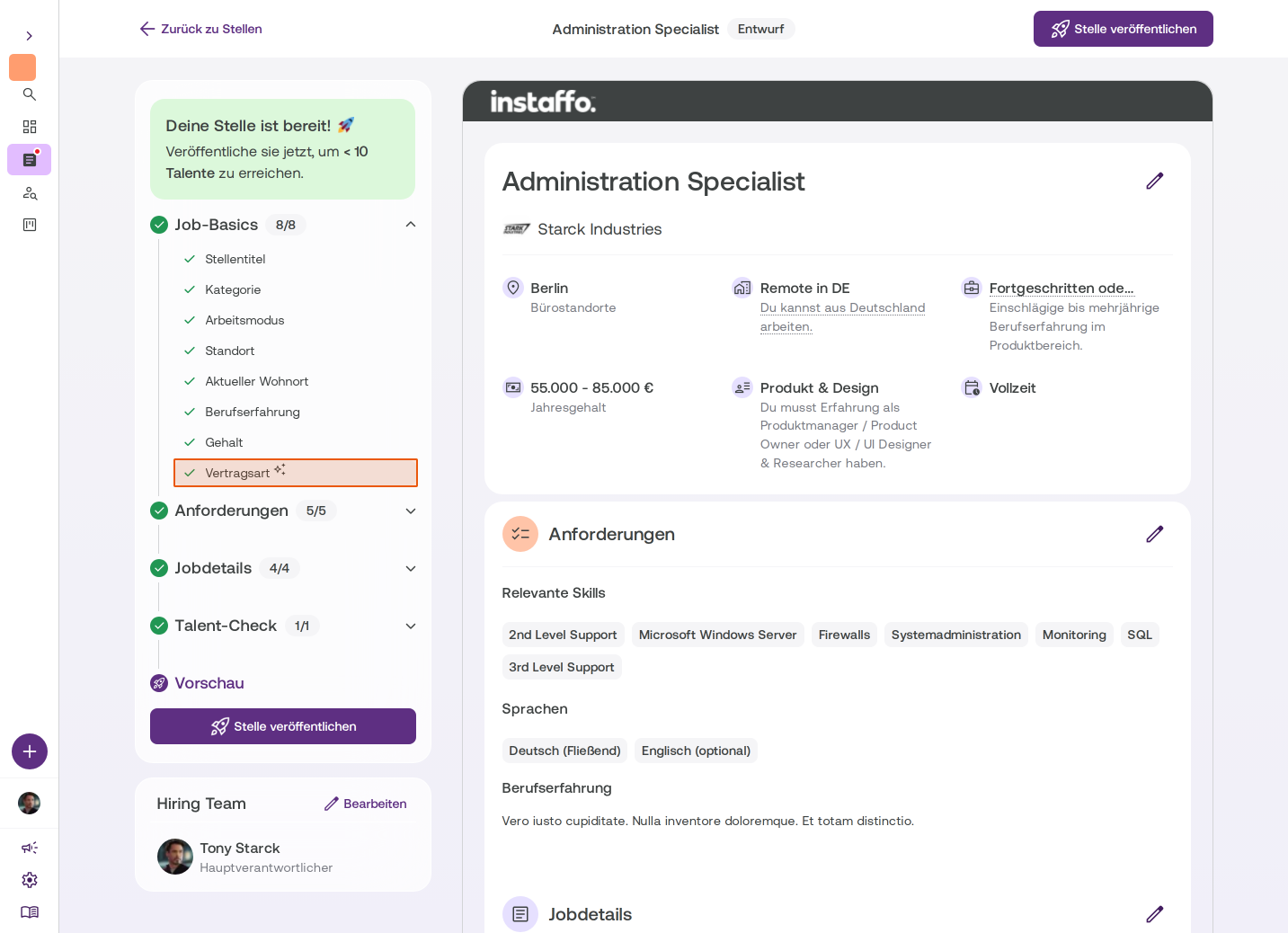This screenshot has width=1288, height=933.
Task: Click the Fortgeschritten ode... experience label
Action: pos(1061,288)
